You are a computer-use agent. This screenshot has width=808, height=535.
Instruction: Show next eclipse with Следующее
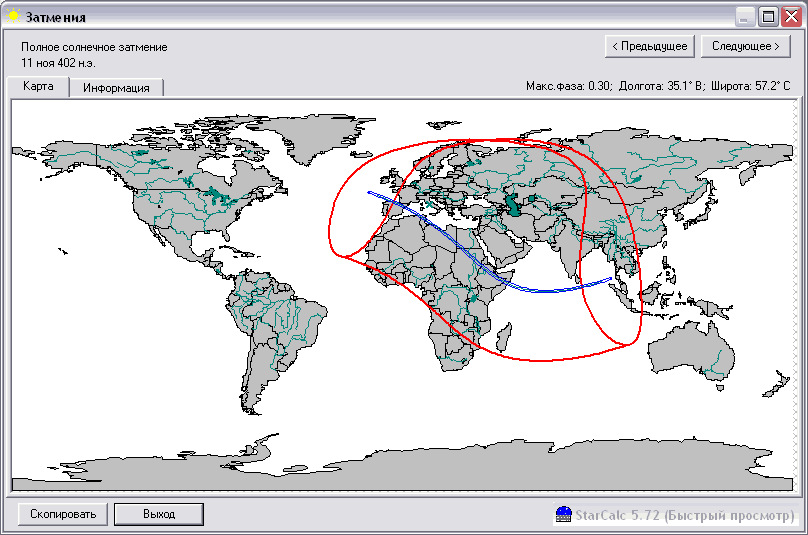tap(745, 46)
